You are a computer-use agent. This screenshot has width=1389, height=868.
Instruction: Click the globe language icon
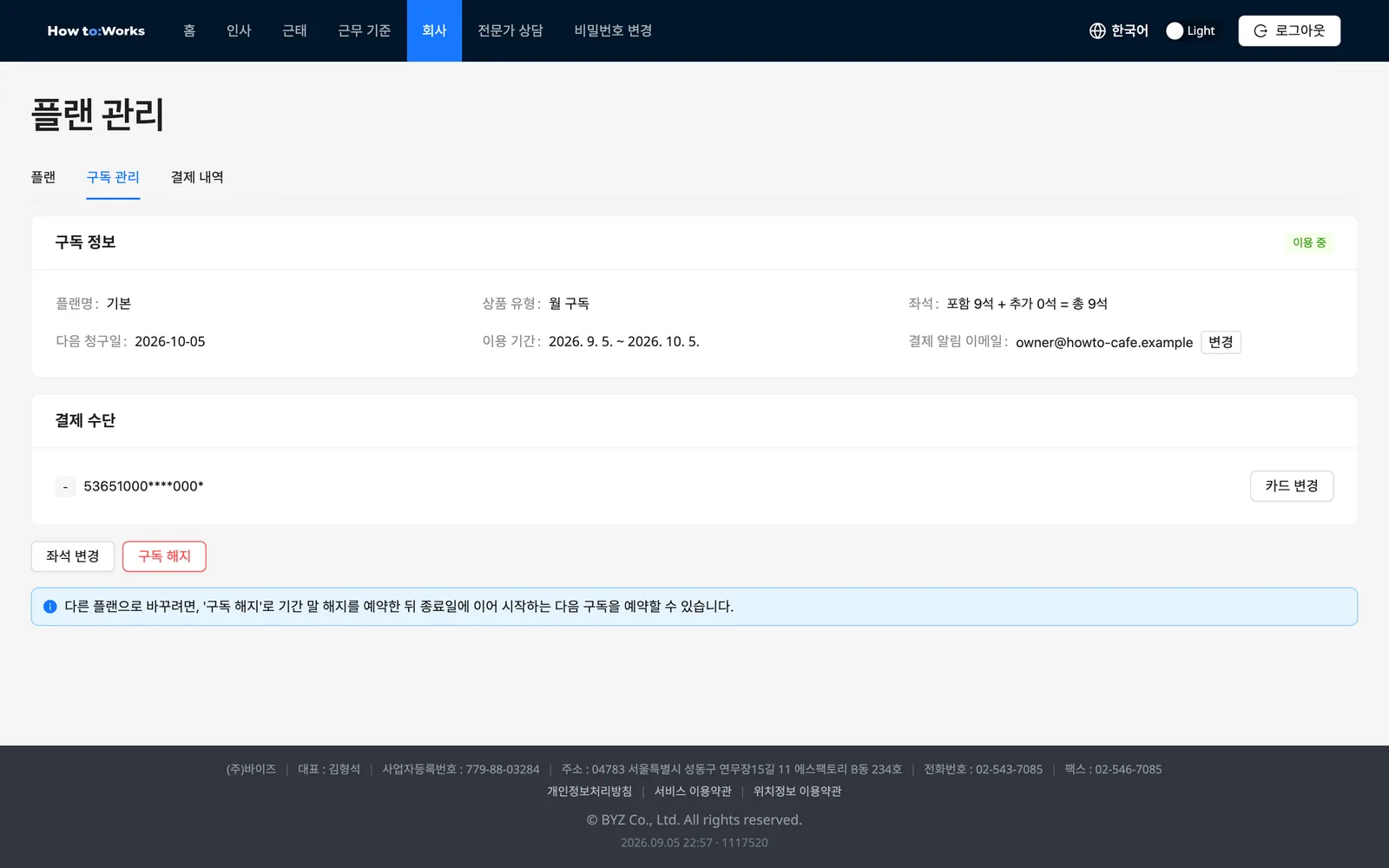(1097, 30)
